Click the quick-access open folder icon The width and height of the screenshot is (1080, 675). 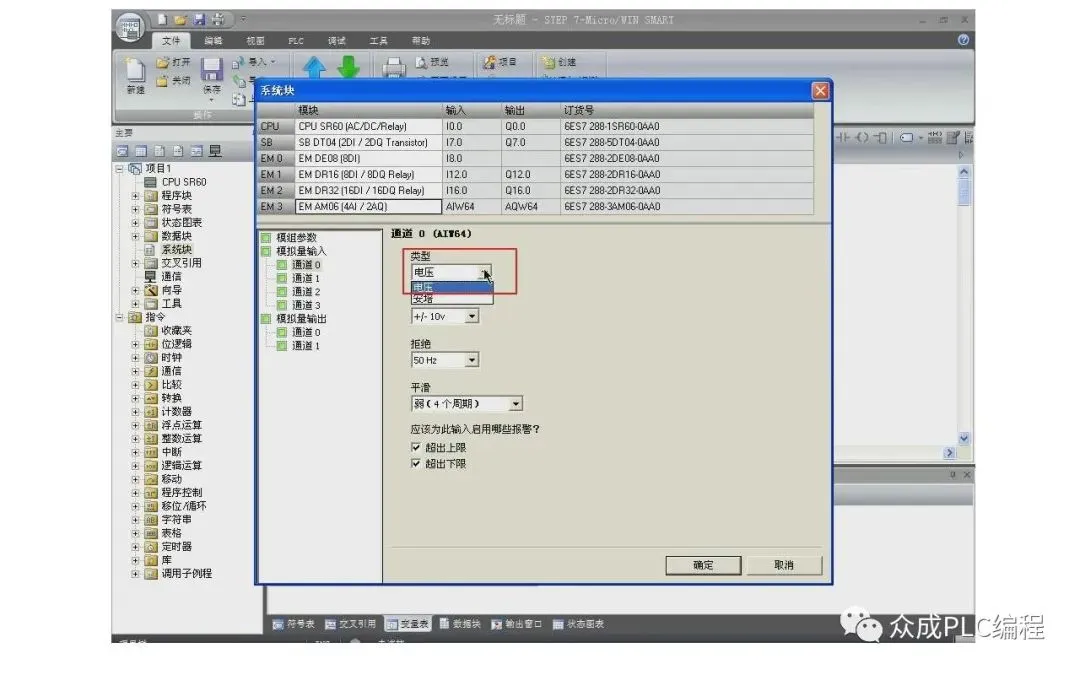pos(180,19)
